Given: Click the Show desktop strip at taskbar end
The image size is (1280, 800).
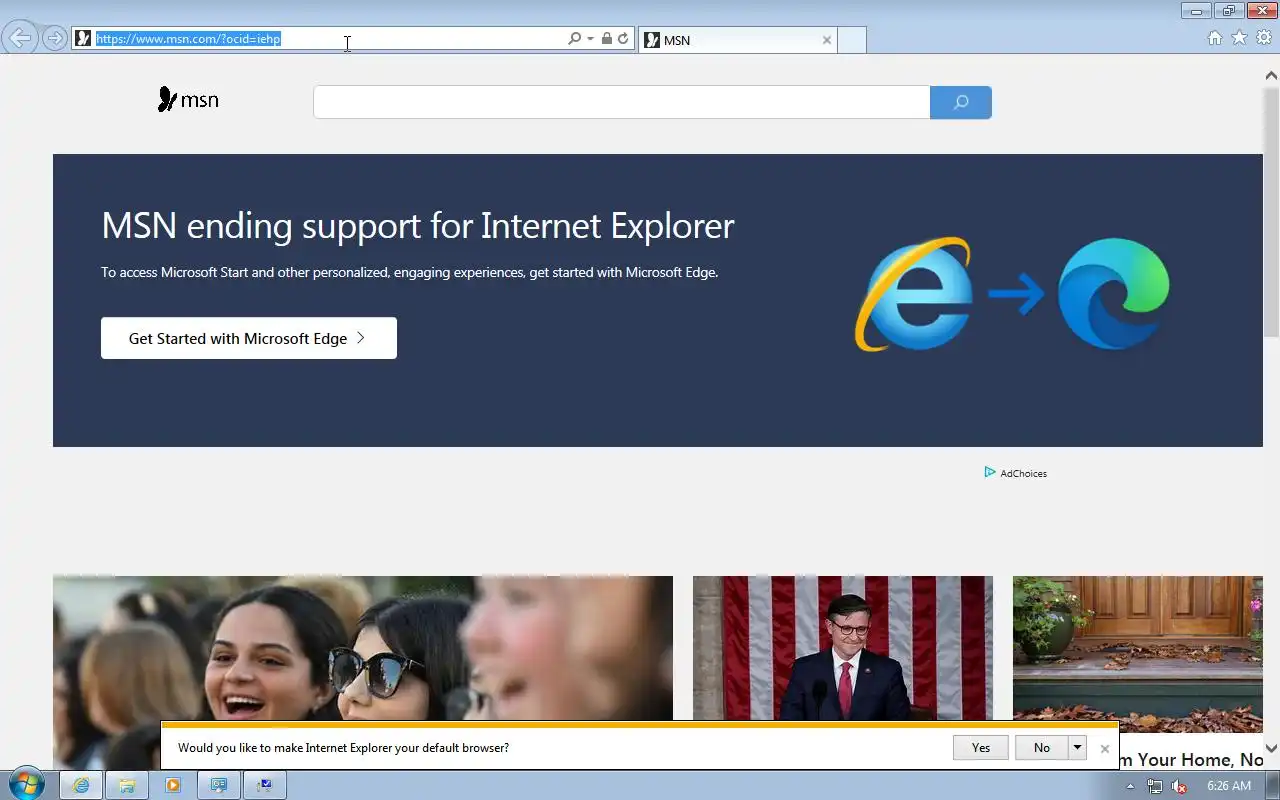Looking at the screenshot, I should pos(1272,785).
